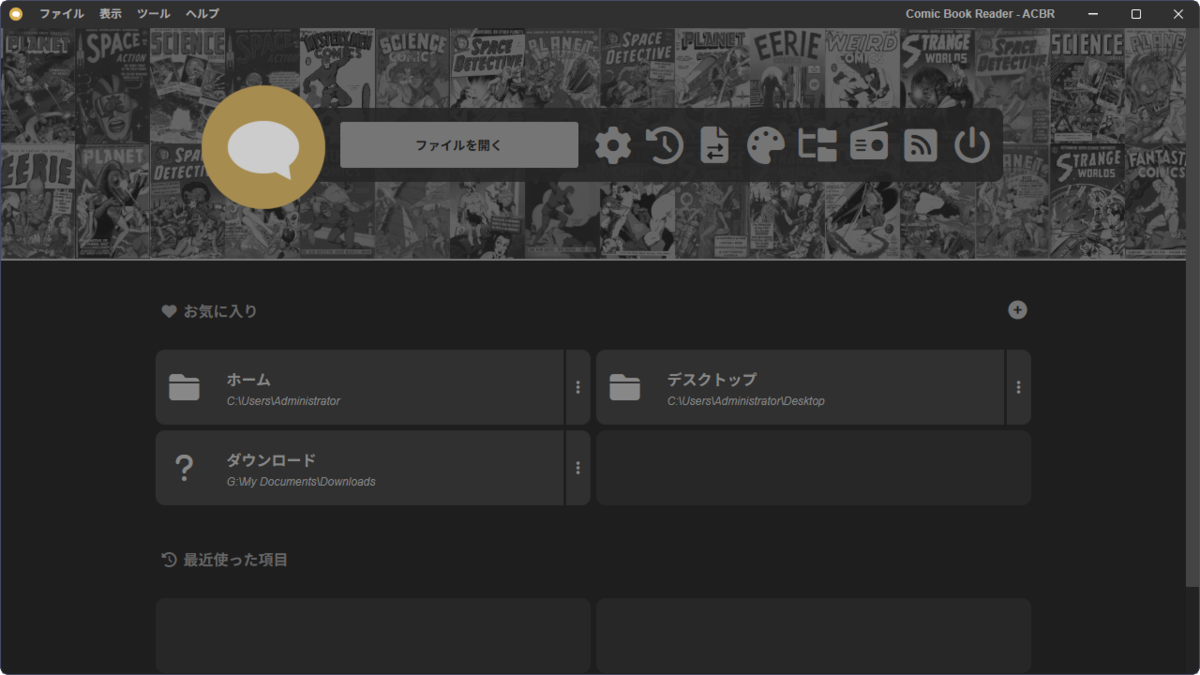Add a favorite with the plus icon

(1017, 310)
